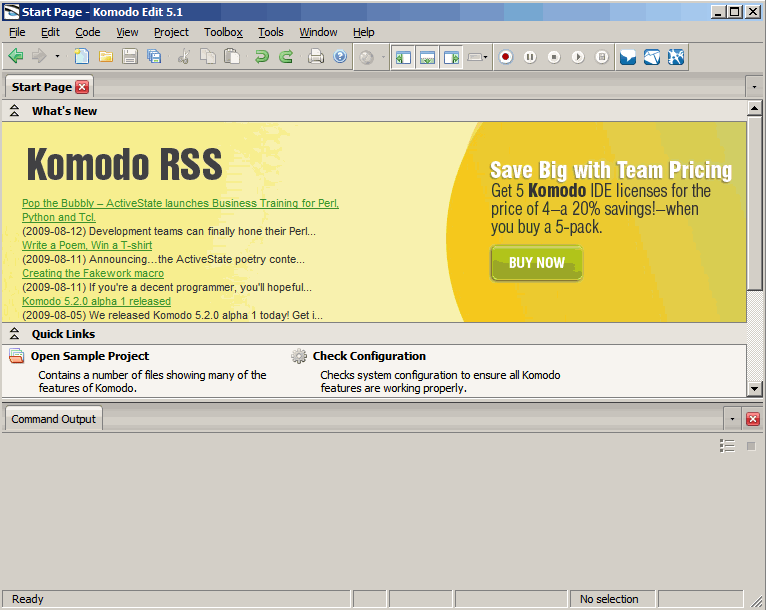Open the preview browser dropdown arrow
Viewport: 766px width, 610px height.
[383, 57]
